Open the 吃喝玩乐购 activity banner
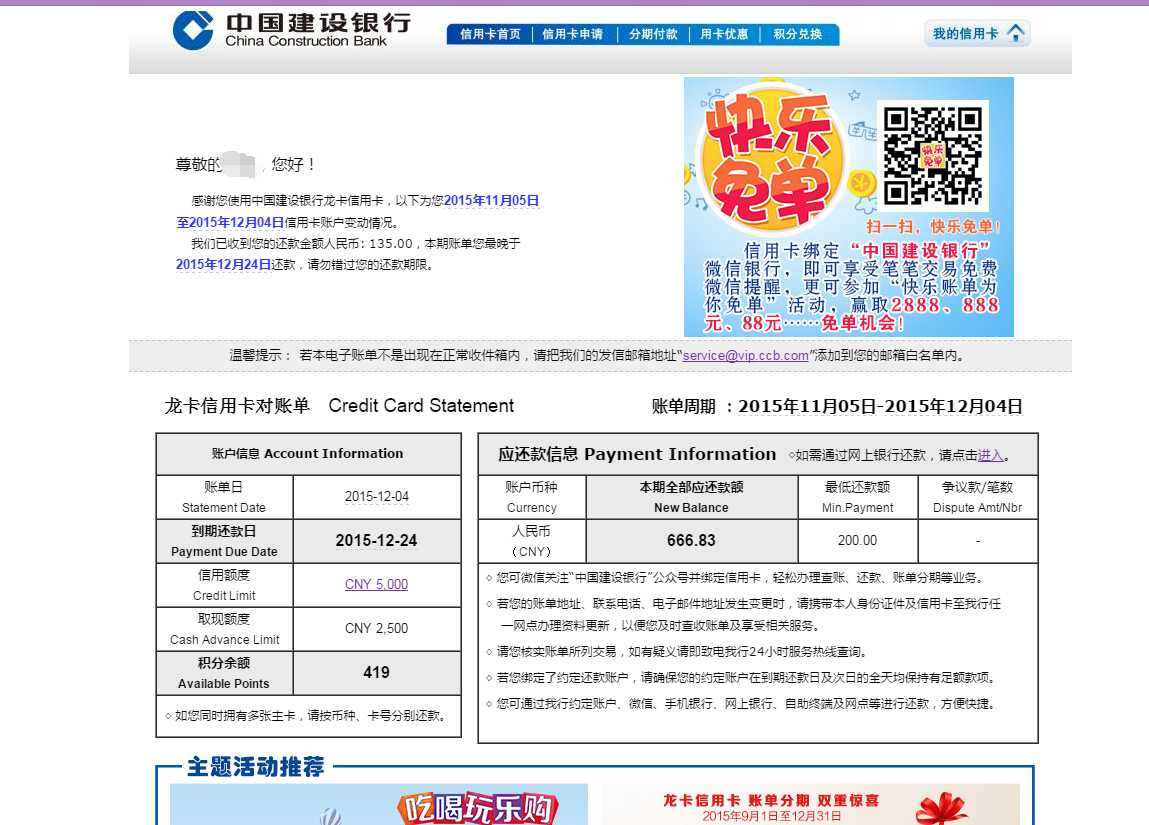The height and width of the screenshot is (825, 1149). tap(379, 804)
